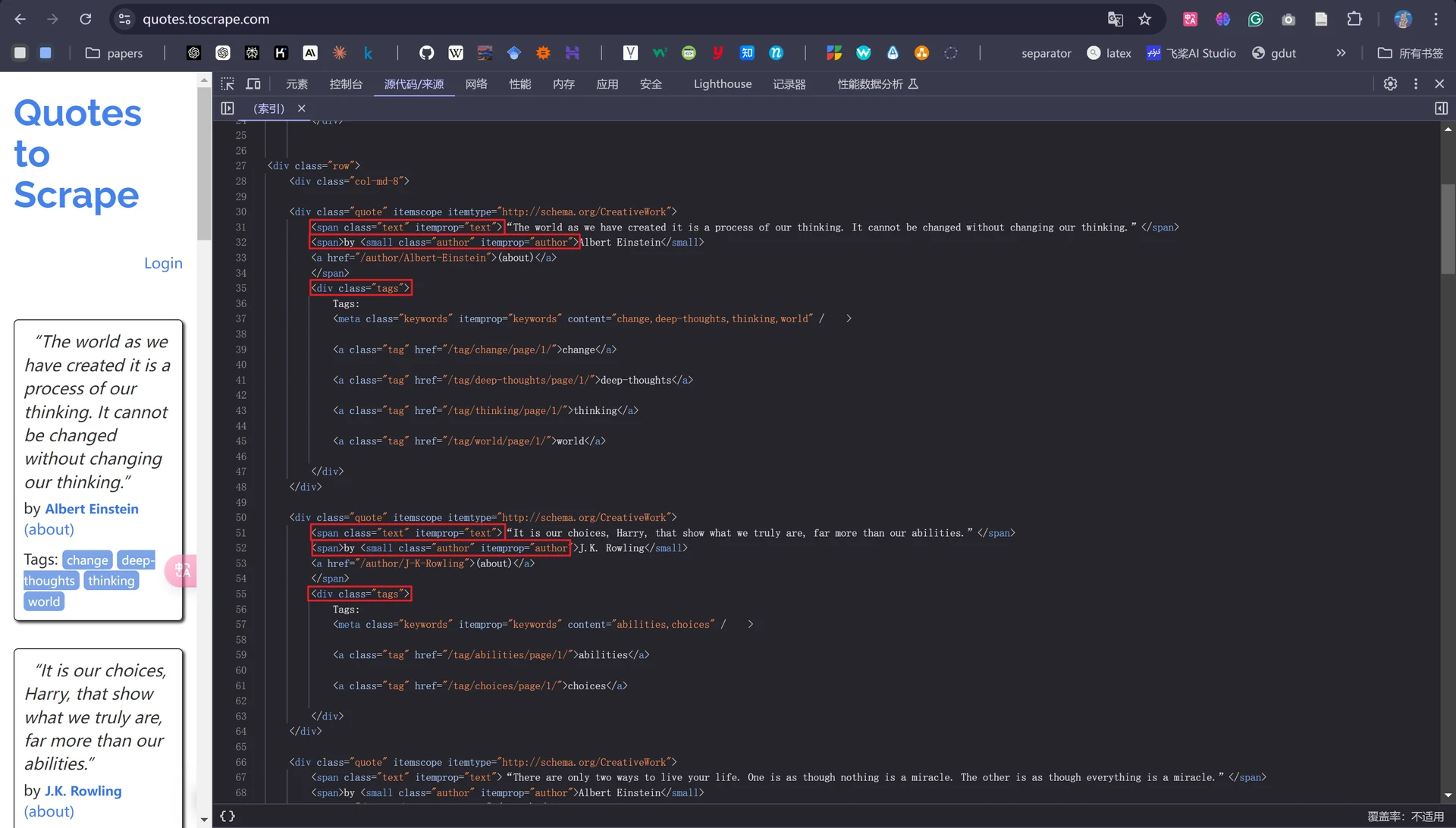Toggle the sources navigator sidebar
1456x828 pixels.
[227, 108]
